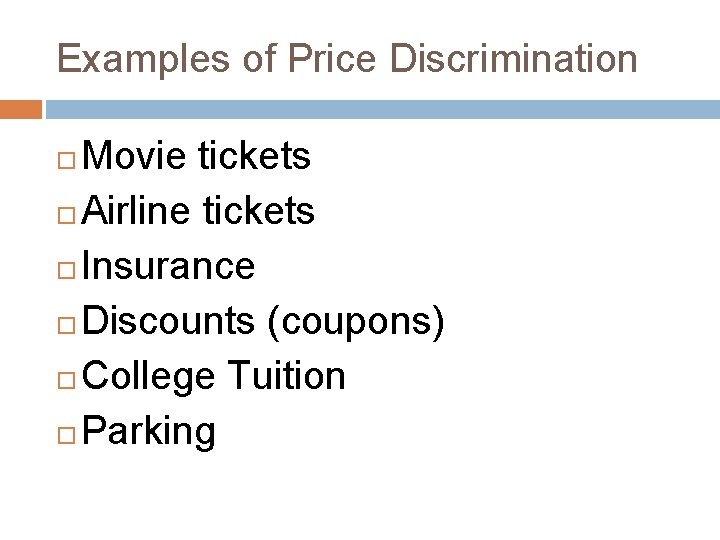The width and height of the screenshot is (720, 540).
Task: Select the Movie tickets line
Action: [197, 156]
